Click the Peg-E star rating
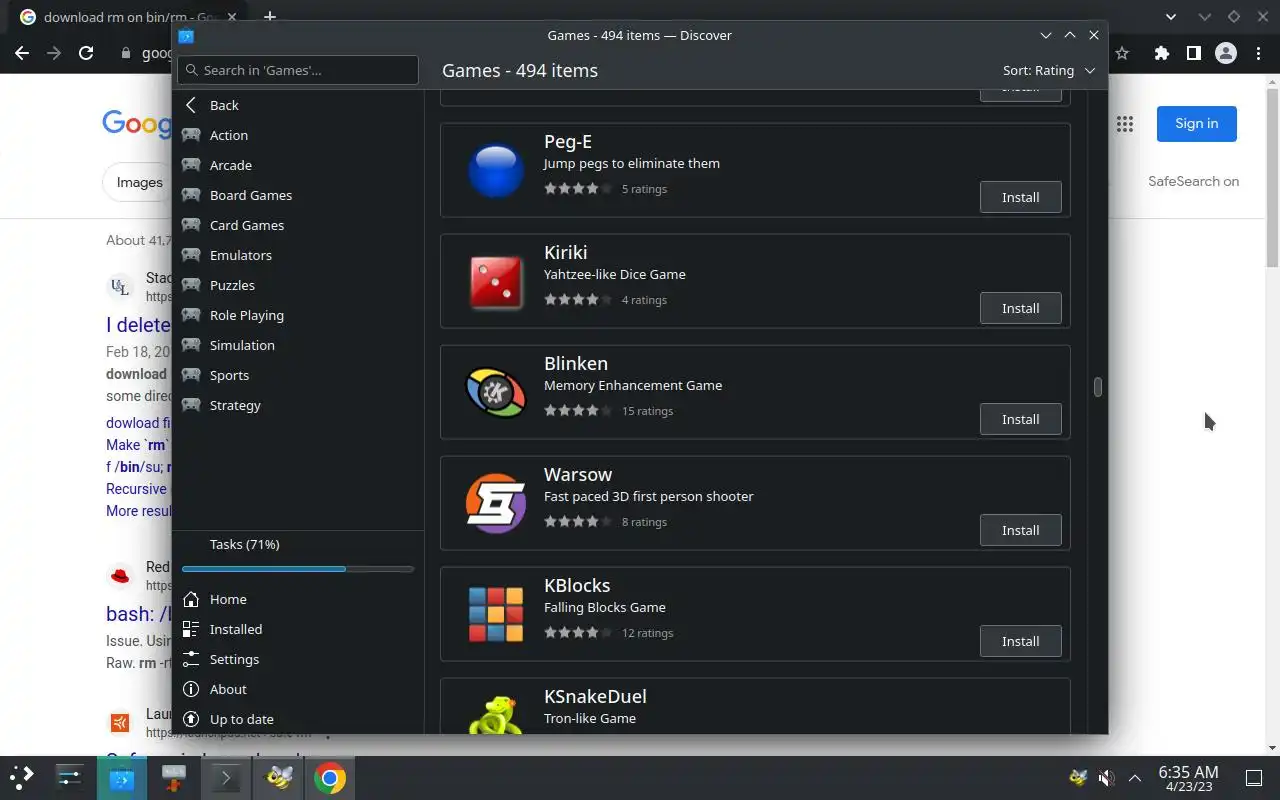This screenshot has width=1280, height=800. (x=578, y=188)
